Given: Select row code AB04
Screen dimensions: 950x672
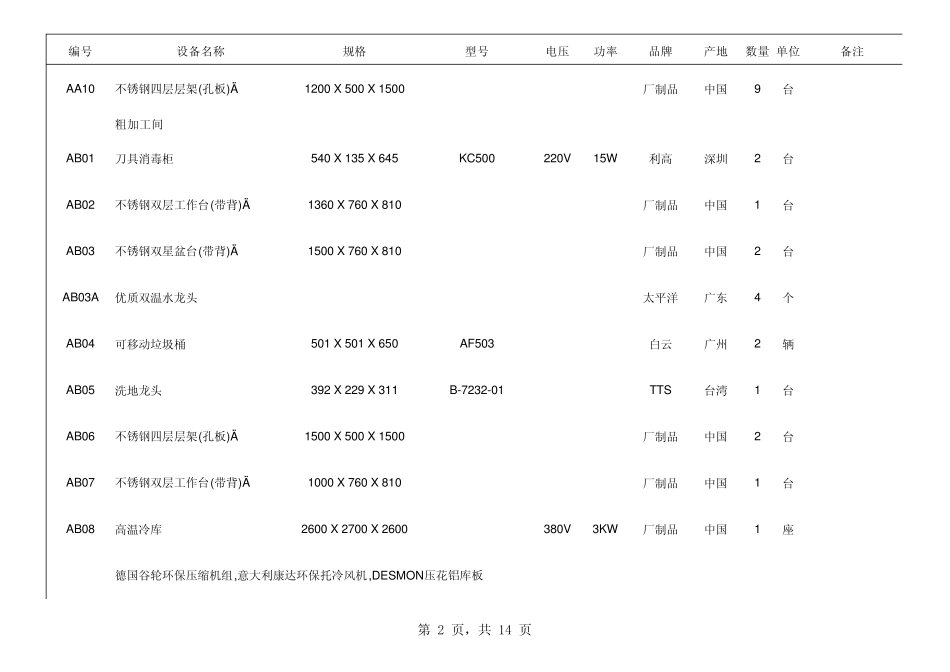Looking at the screenshot, I should click(x=81, y=344).
